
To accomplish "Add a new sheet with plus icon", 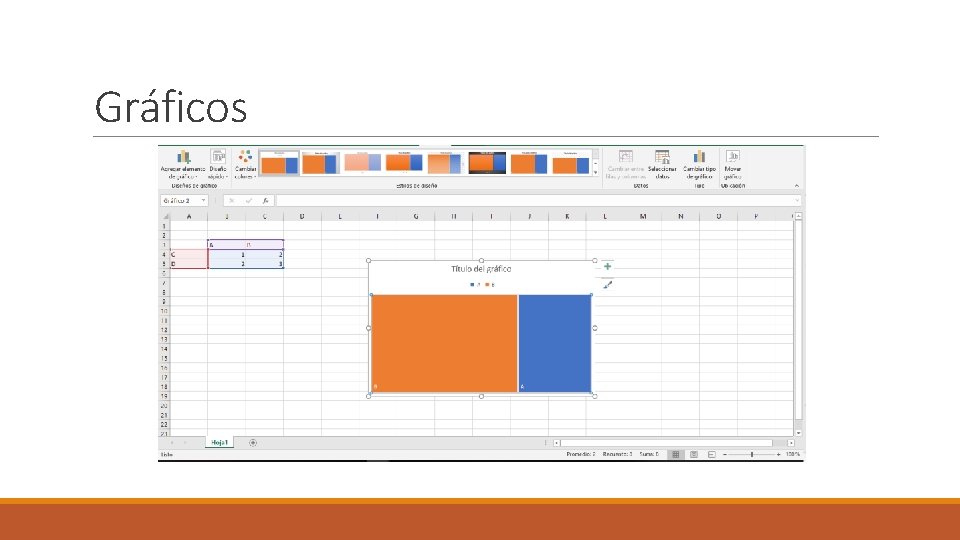I will [x=253, y=443].
